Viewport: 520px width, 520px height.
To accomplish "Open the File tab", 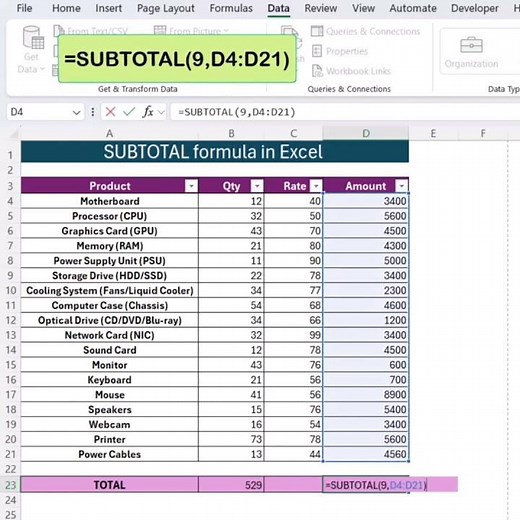I will (24, 8).
